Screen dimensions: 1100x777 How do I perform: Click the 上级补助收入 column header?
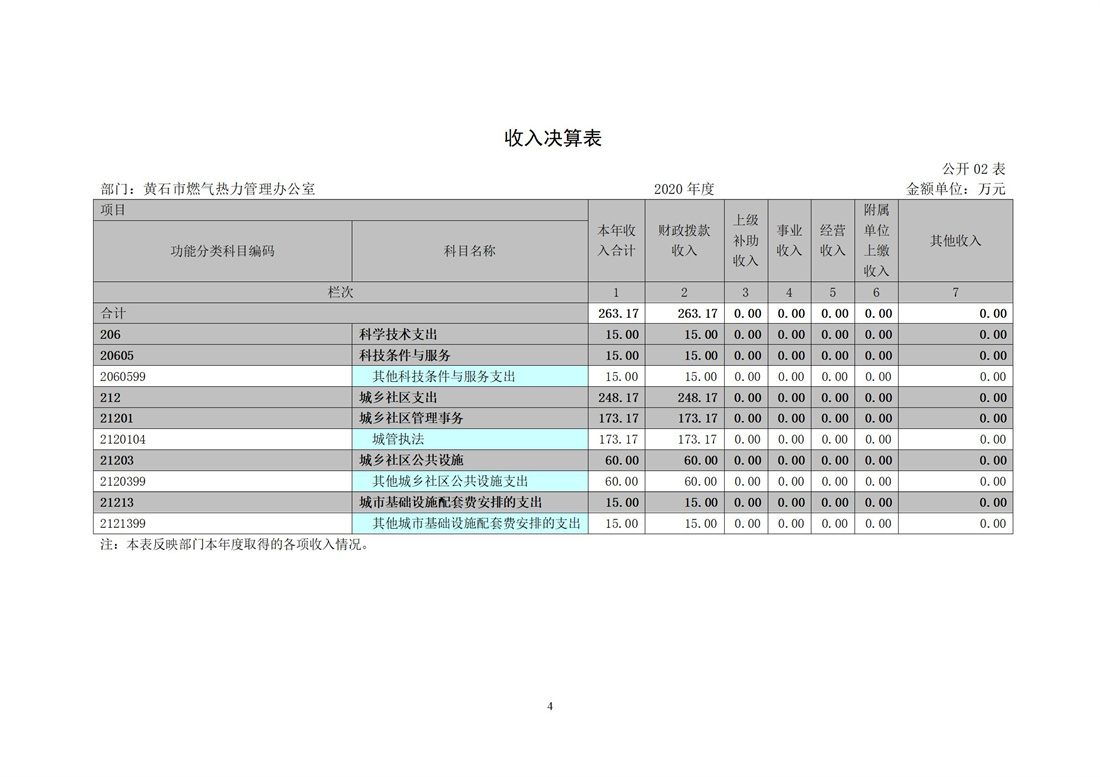746,241
